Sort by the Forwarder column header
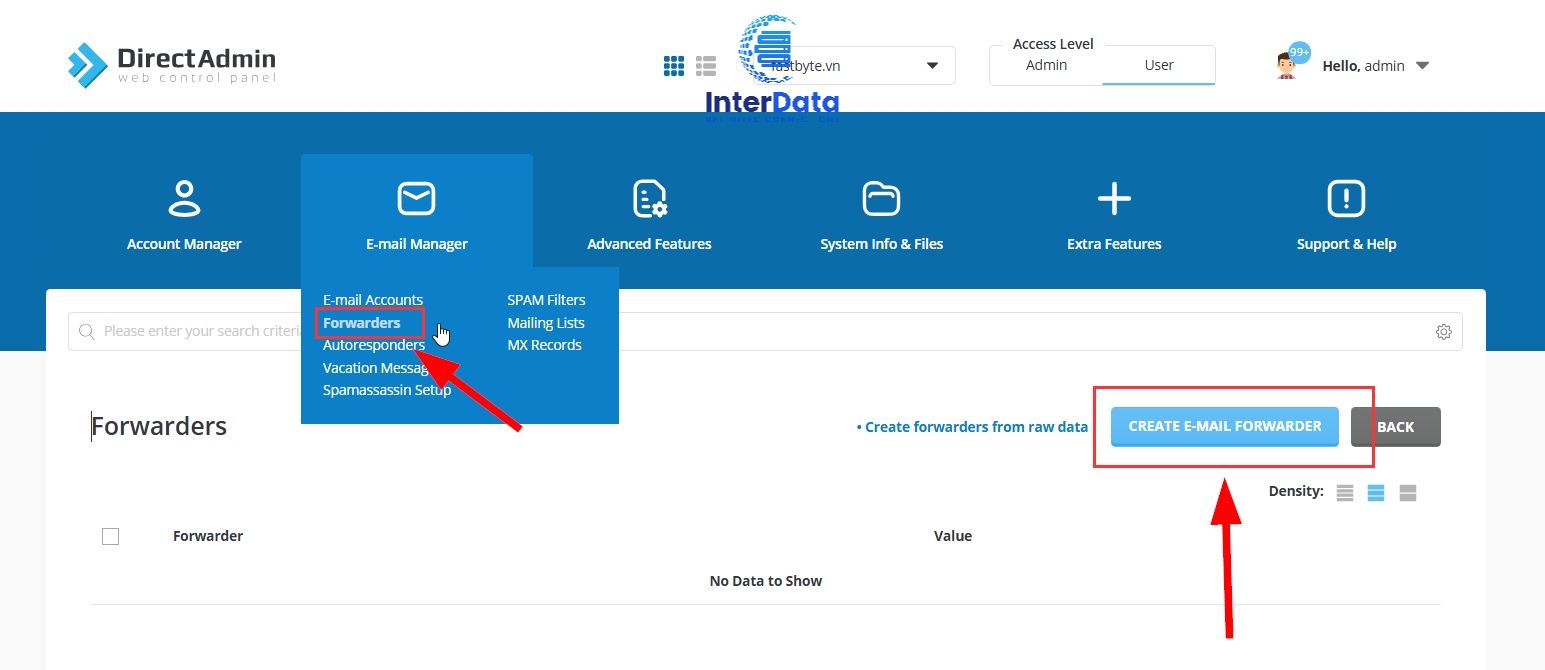 point(208,536)
